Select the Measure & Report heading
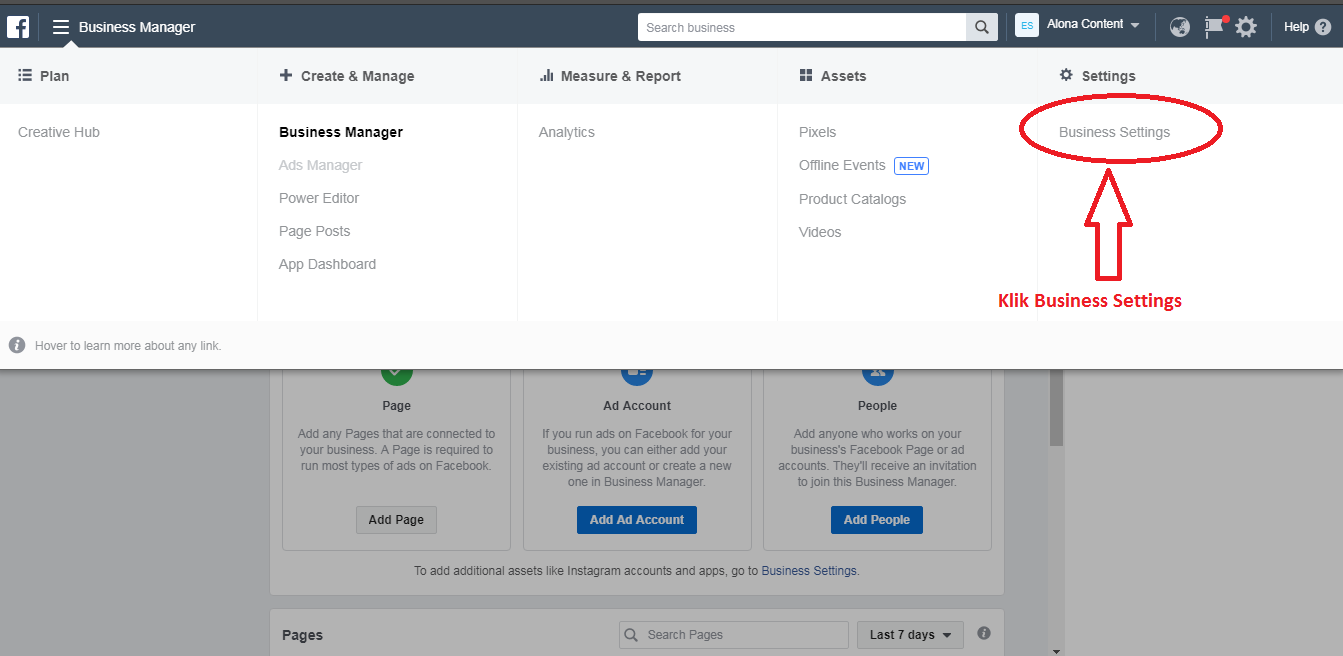1343x656 pixels. click(610, 76)
